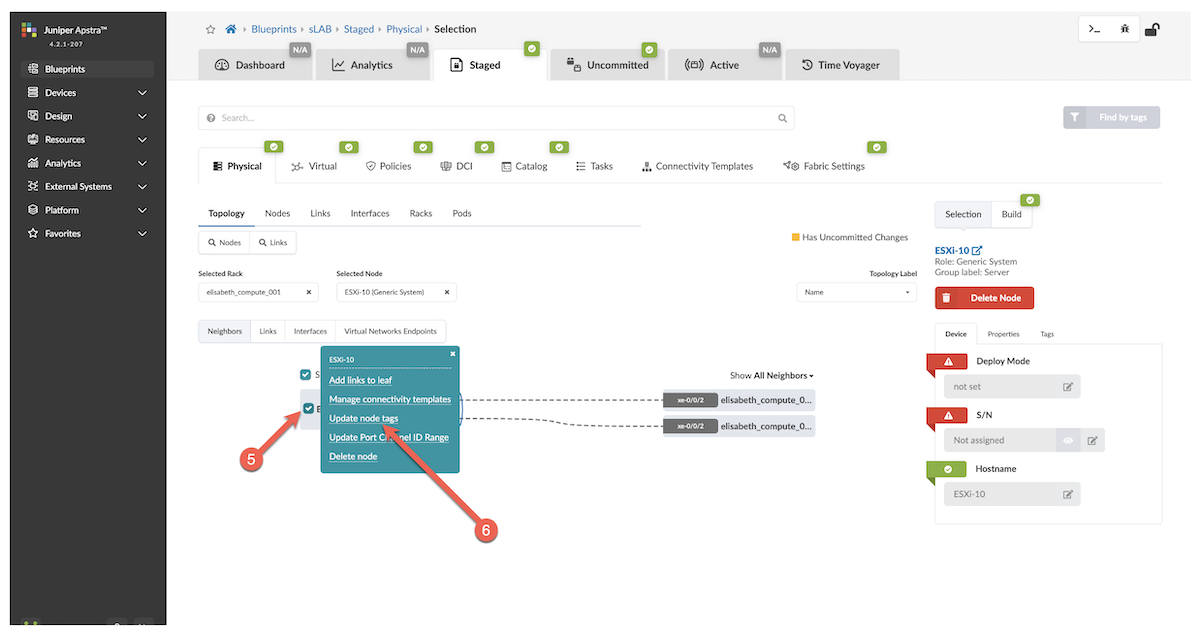Open ESXi-10 external link icon

click(x=977, y=250)
